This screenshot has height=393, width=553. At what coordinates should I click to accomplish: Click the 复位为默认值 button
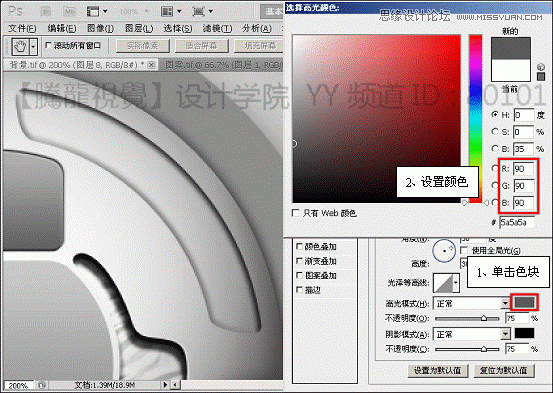[504, 370]
